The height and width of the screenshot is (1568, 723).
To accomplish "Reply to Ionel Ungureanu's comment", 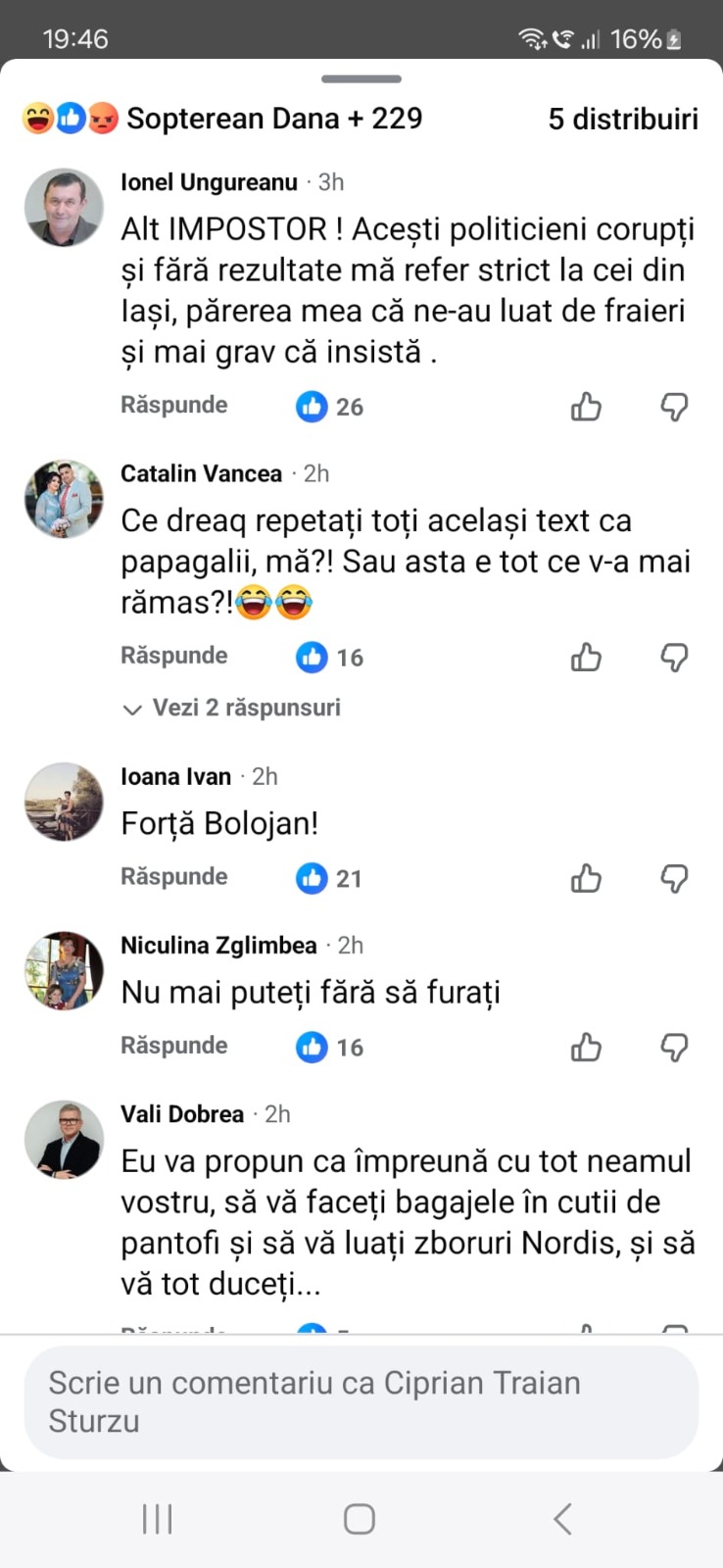I will pyautogui.click(x=173, y=405).
